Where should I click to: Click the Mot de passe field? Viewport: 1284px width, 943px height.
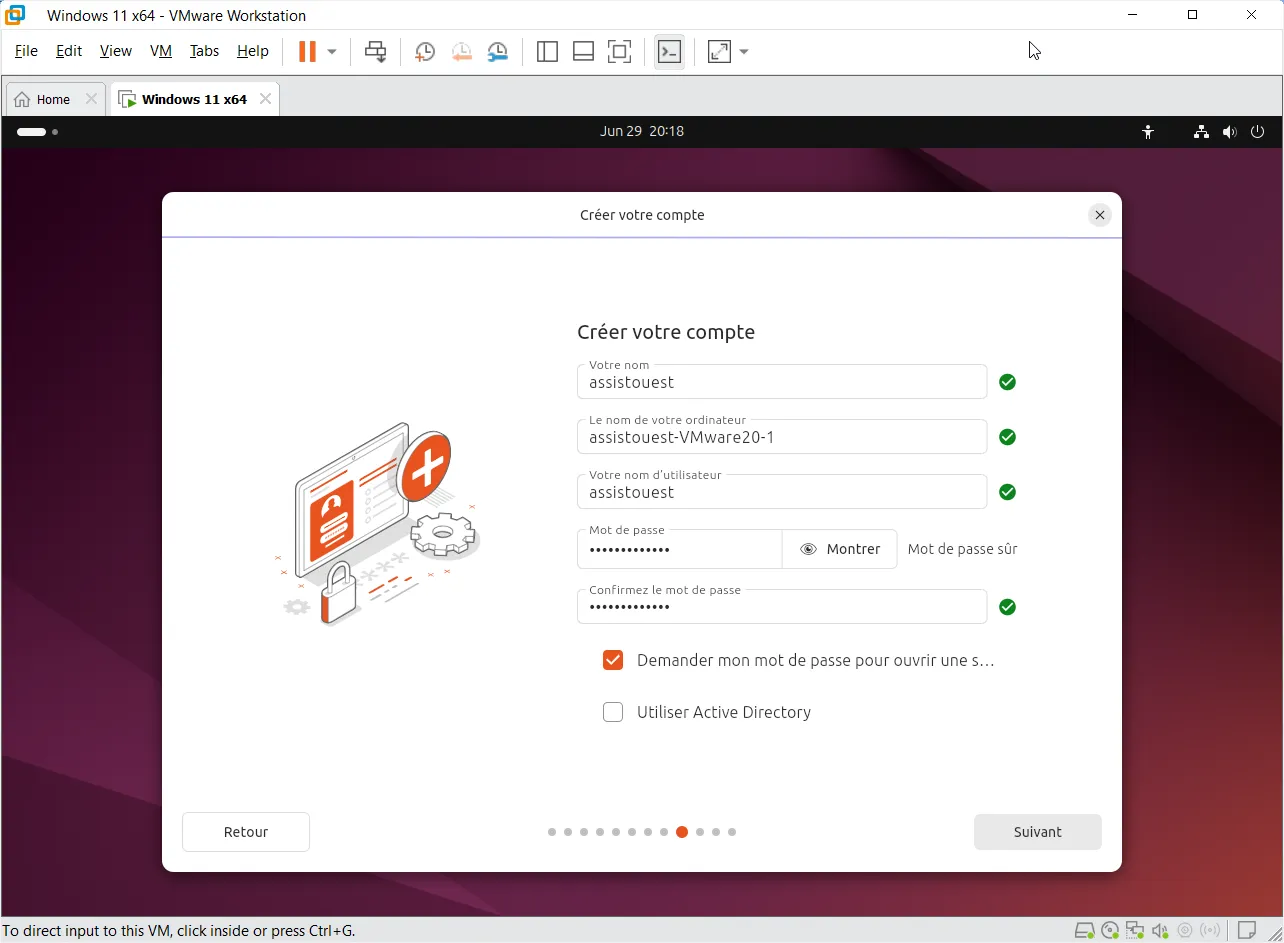pyautogui.click(x=680, y=549)
